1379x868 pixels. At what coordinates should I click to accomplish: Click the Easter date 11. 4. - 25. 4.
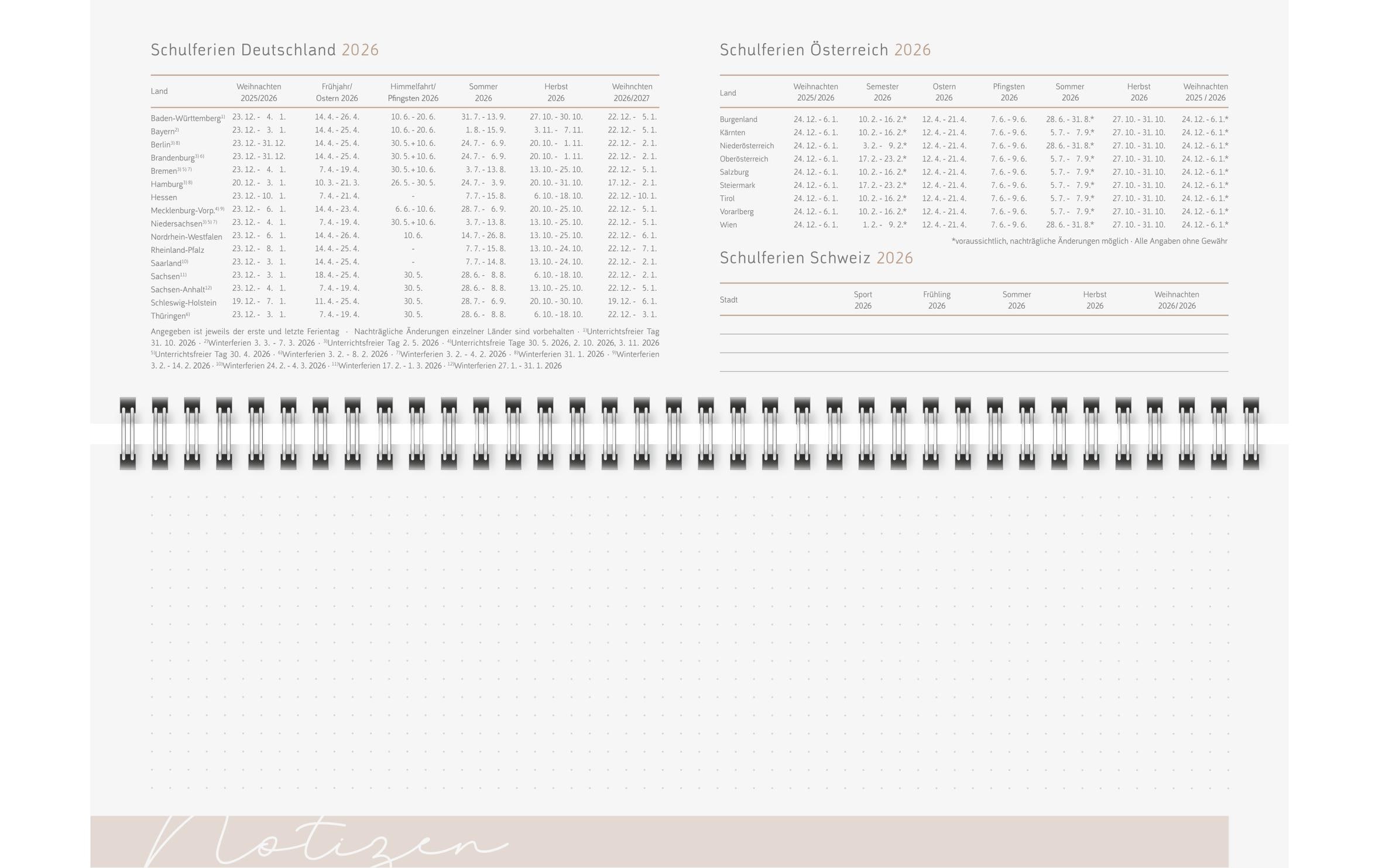click(x=337, y=301)
